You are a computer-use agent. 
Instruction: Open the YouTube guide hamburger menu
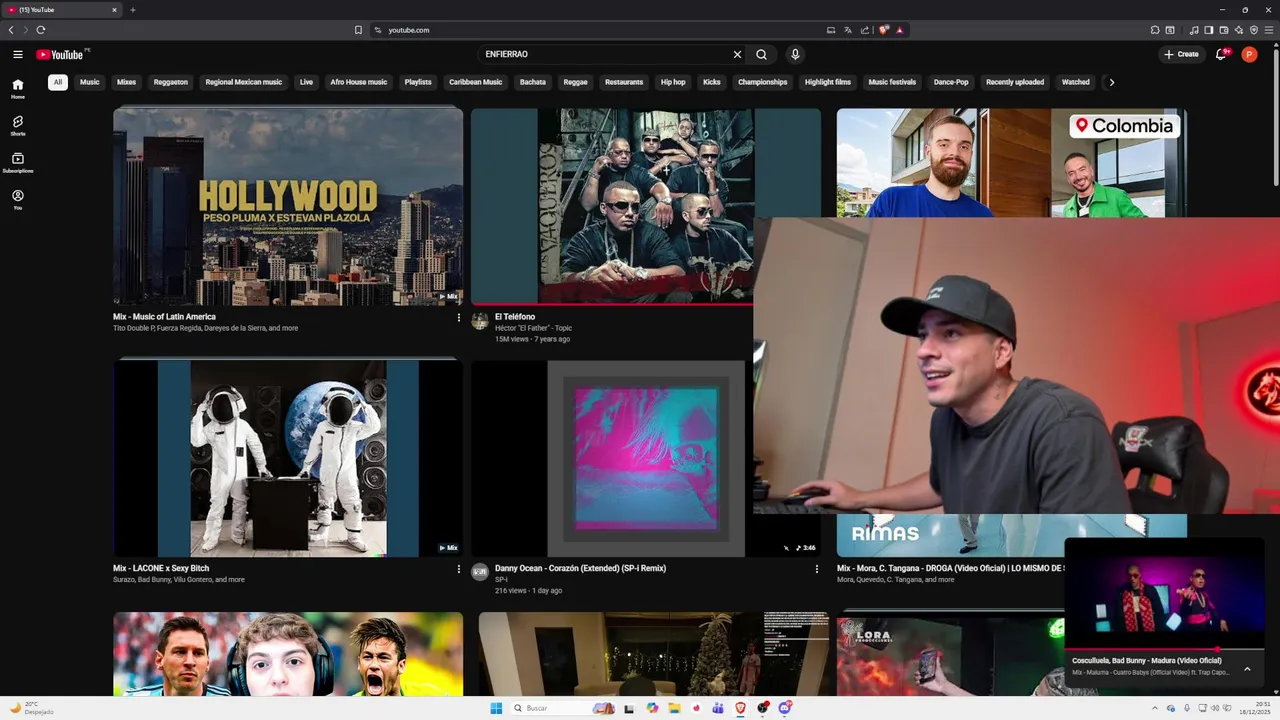click(x=18, y=54)
